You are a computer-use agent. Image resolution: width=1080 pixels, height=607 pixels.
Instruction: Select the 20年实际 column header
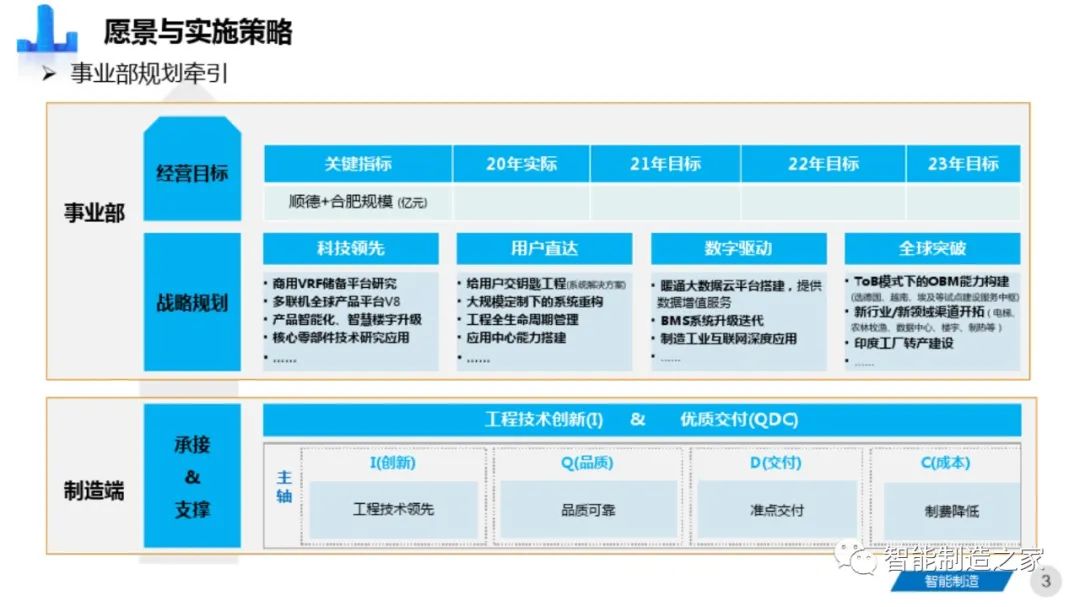(x=521, y=164)
